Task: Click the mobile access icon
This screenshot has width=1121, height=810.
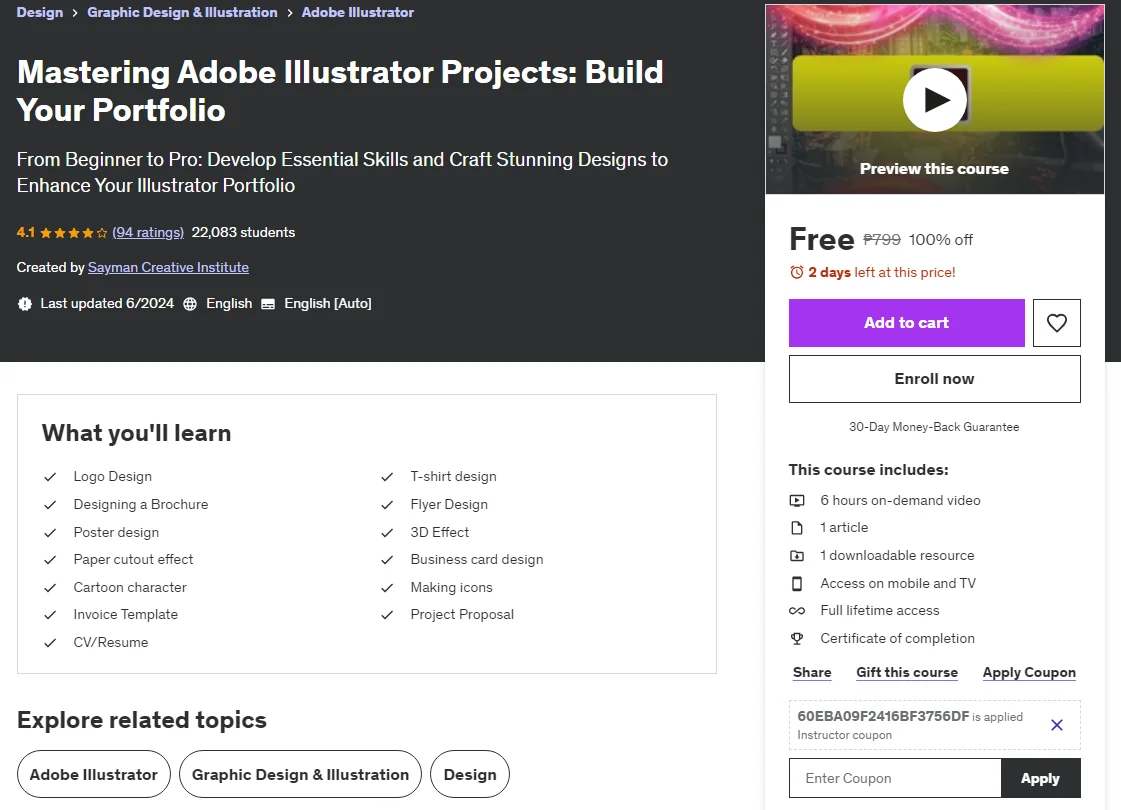Action: [796, 583]
